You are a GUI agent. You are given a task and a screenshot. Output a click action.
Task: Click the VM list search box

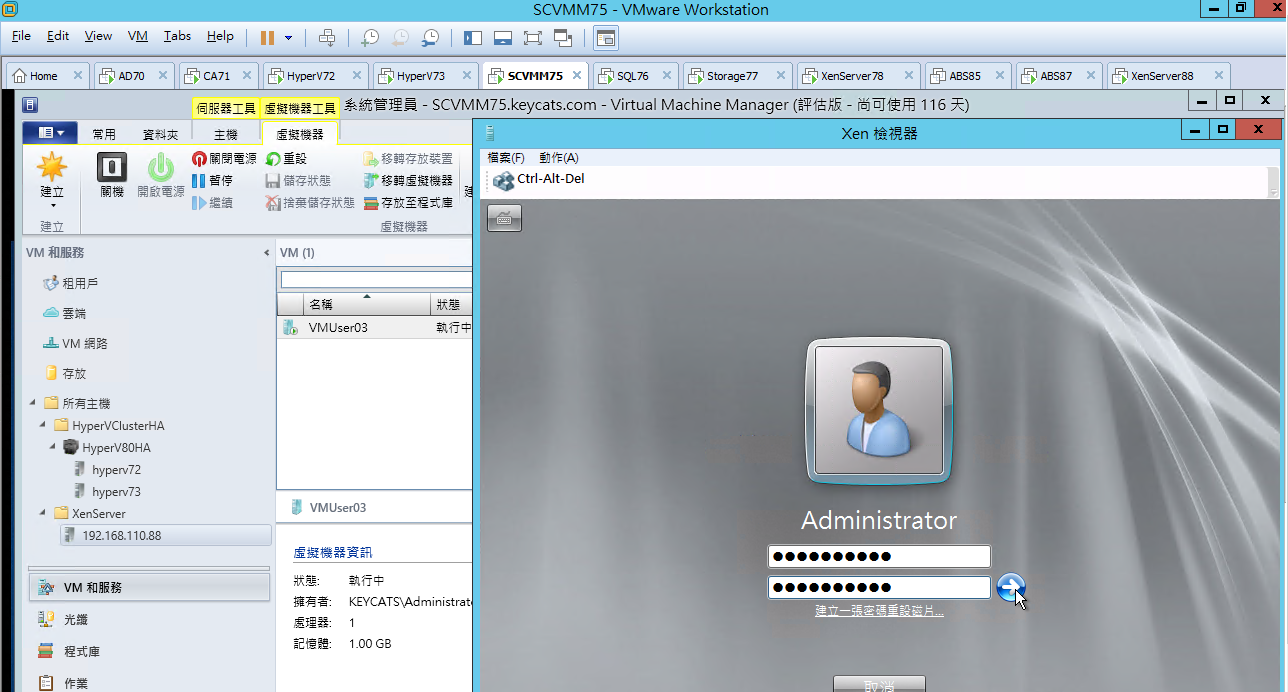(x=376, y=280)
